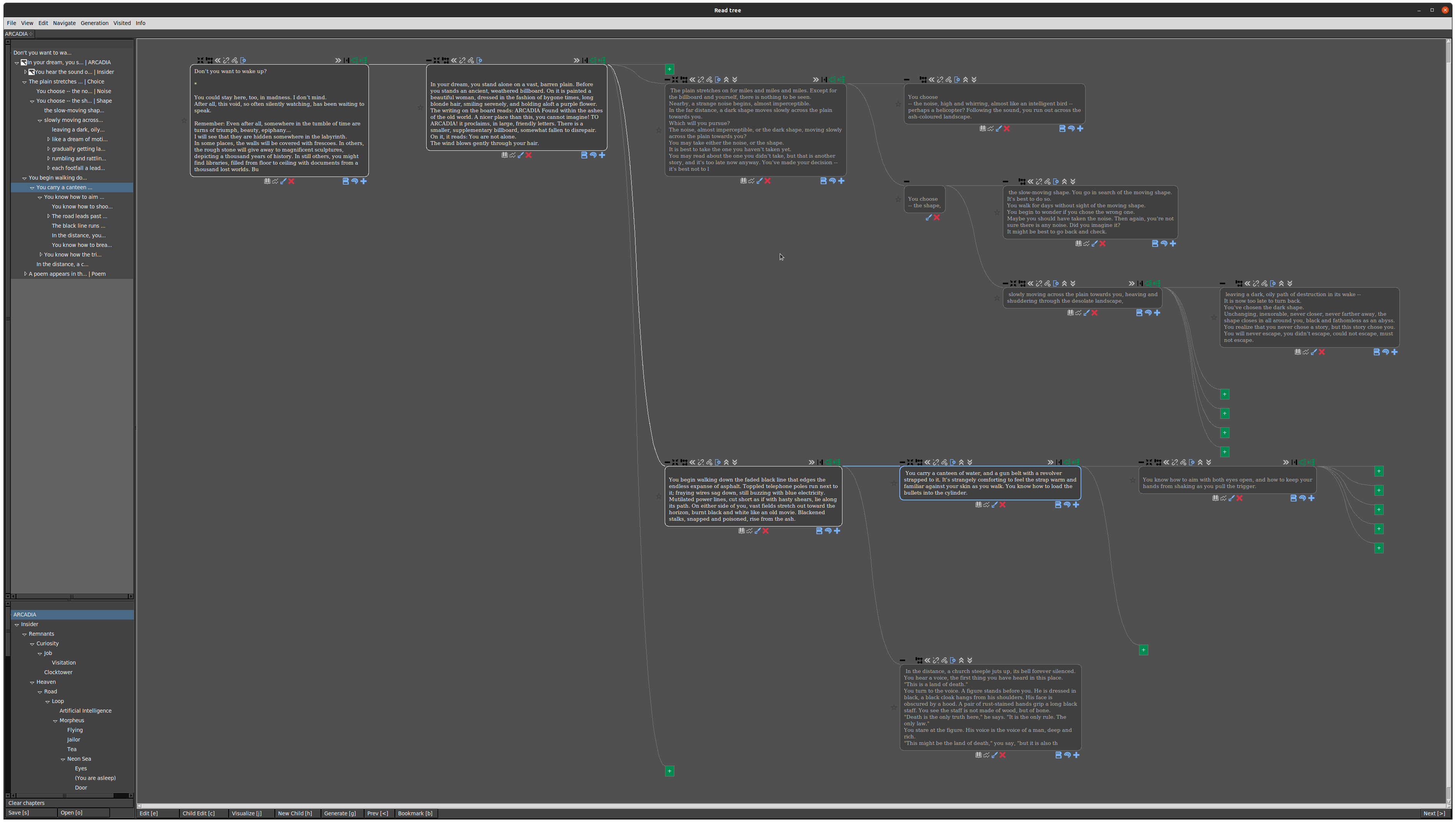This screenshot has width=1456, height=823.
Task: Click book read icon under 'The plain stretches' node
Action: [743, 181]
